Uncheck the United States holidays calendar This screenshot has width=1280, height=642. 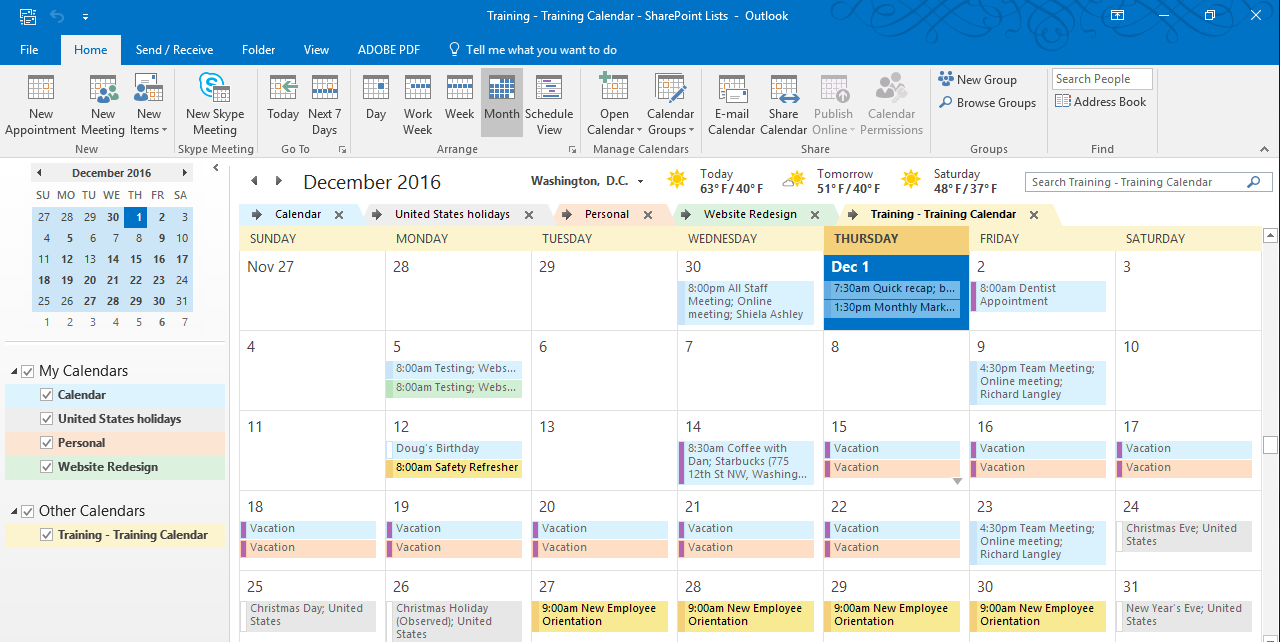pyautogui.click(x=46, y=419)
